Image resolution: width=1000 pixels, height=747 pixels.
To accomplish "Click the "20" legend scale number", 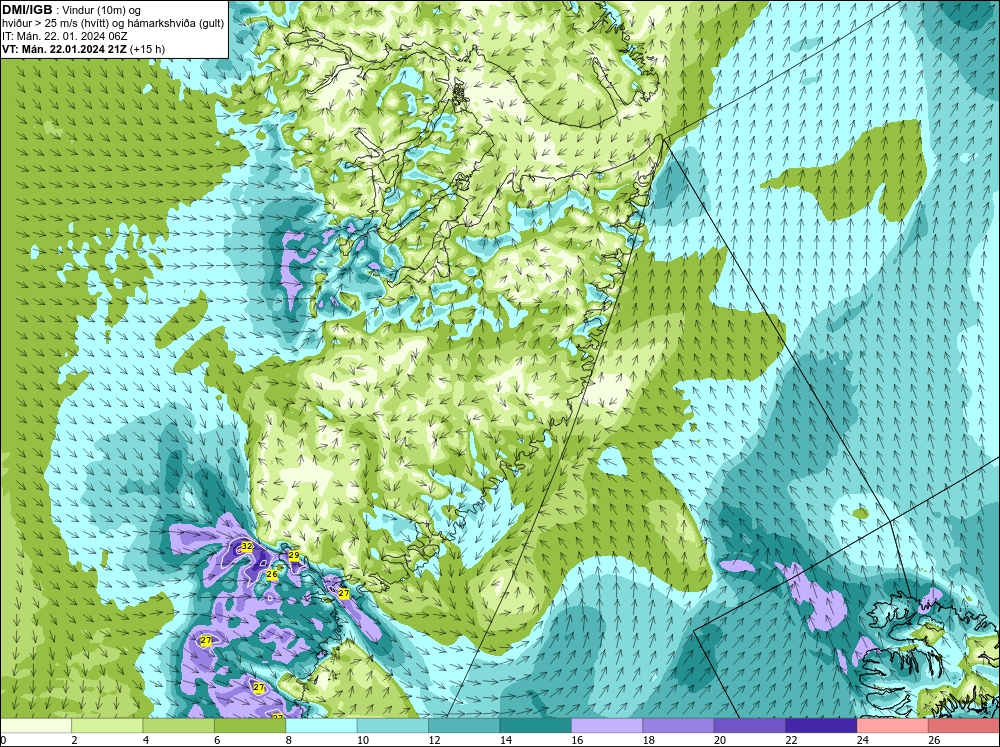I will tap(719, 740).
